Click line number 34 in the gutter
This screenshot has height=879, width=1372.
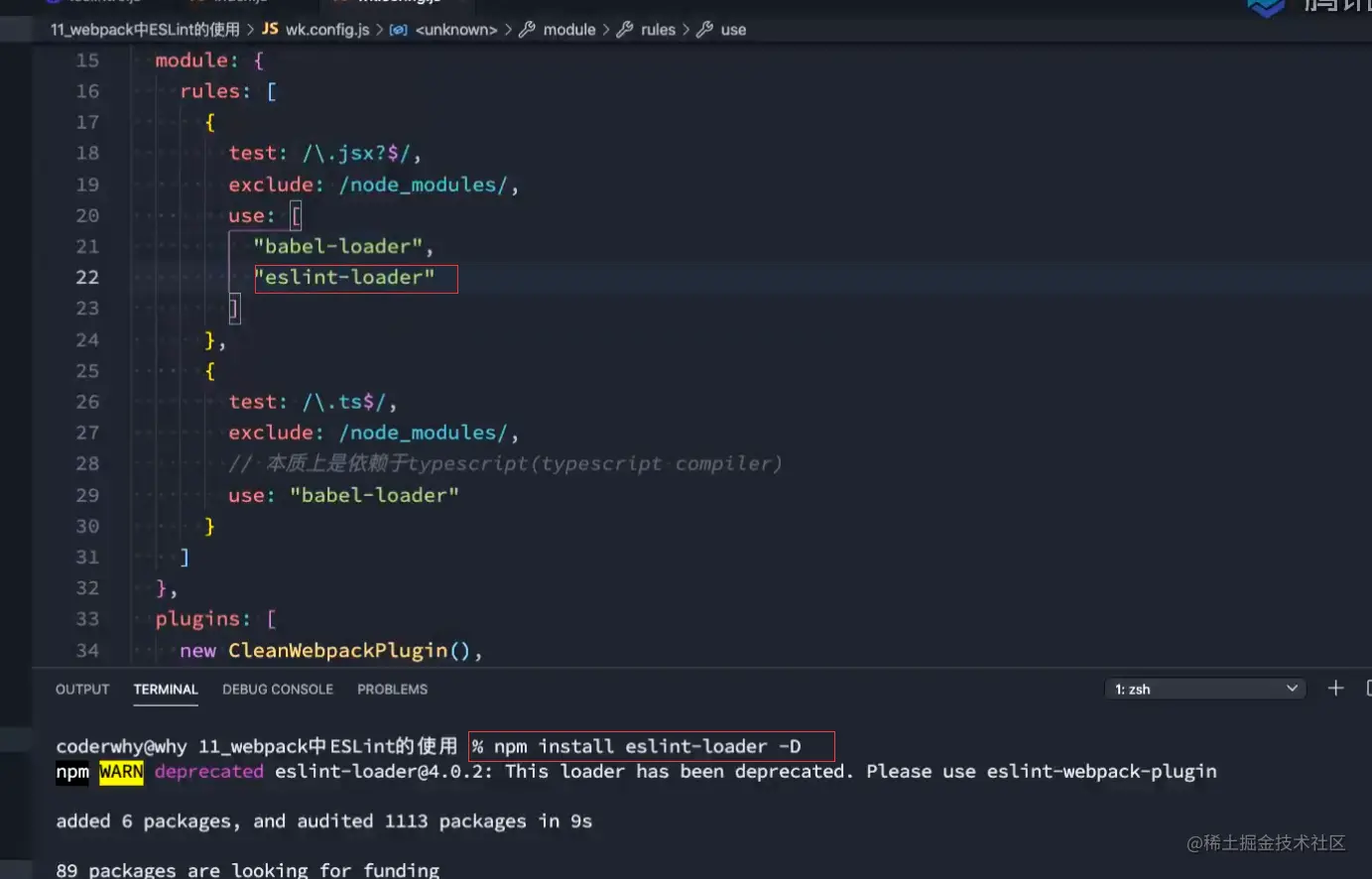[87, 650]
